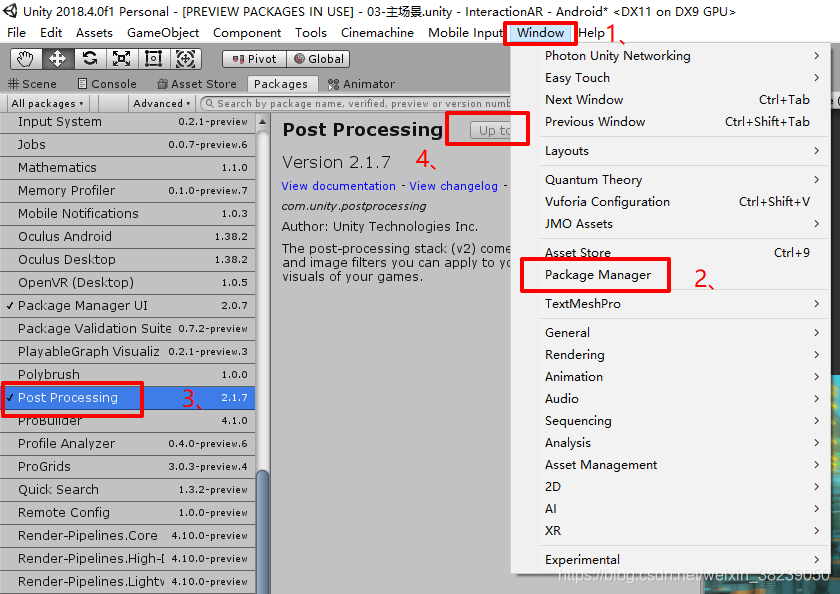This screenshot has width=840, height=594.
Task: Select Memory Profiler package
Action: (128, 191)
